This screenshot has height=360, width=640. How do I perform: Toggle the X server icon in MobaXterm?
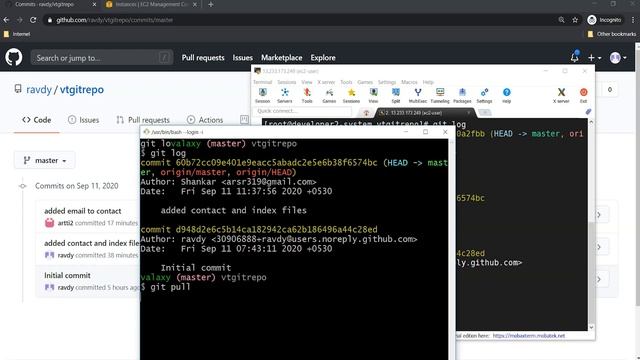[x=561, y=96]
